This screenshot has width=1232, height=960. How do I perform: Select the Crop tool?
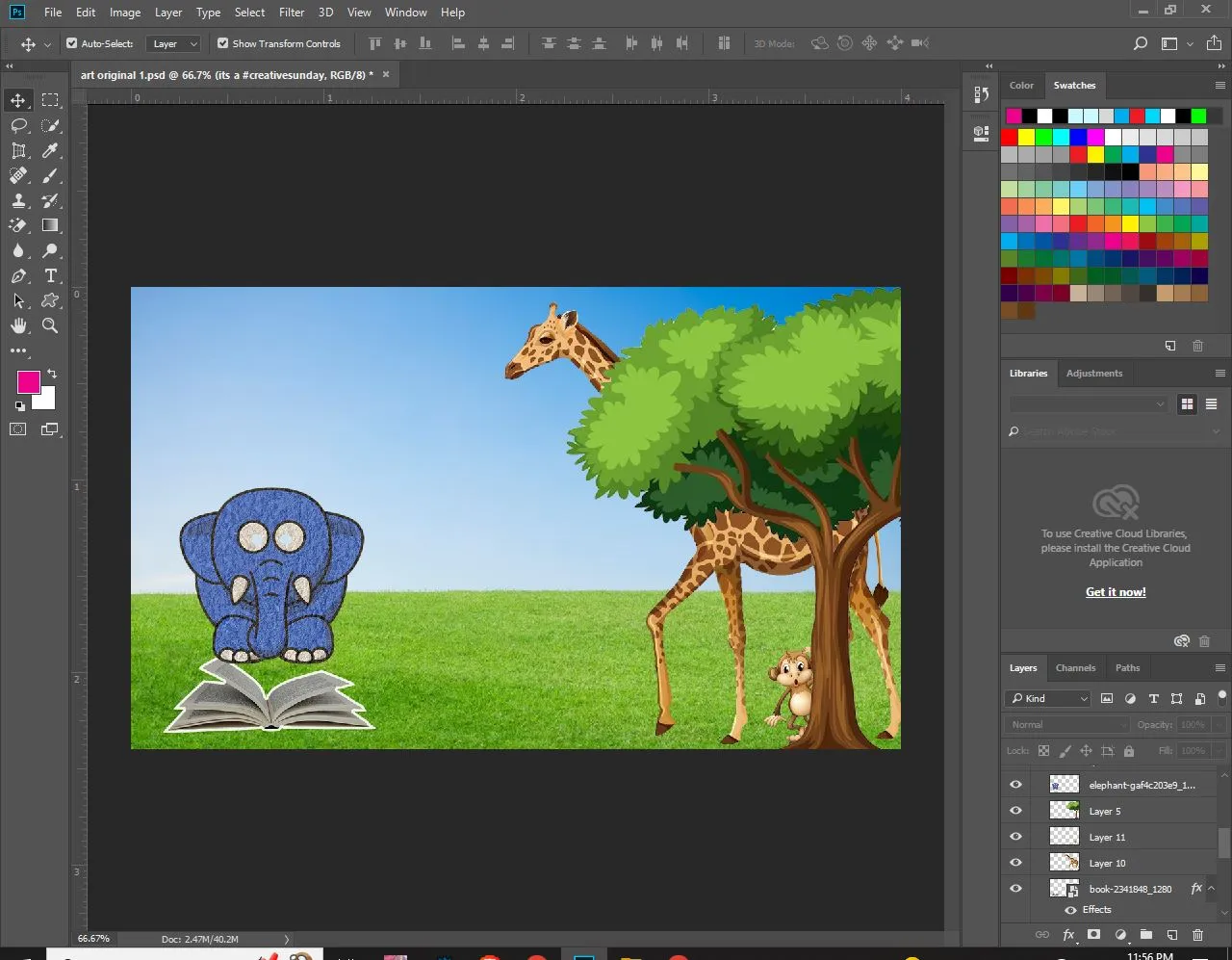(x=18, y=150)
